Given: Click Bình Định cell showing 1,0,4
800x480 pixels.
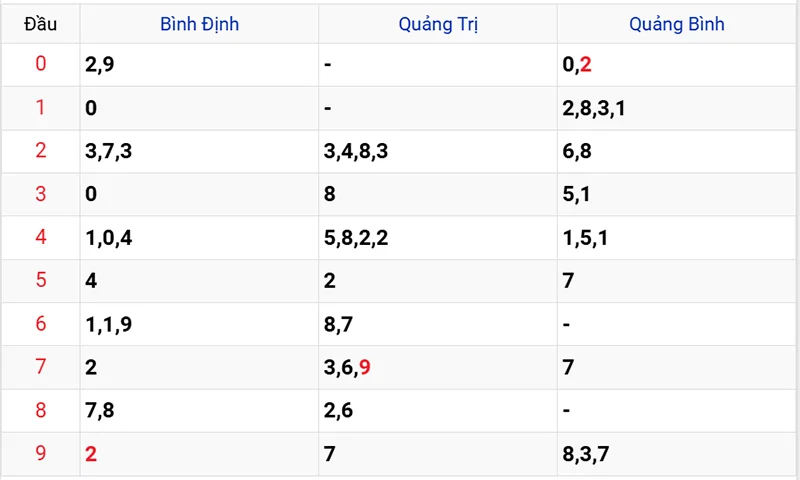Looking at the screenshot, I should (108, 238).
